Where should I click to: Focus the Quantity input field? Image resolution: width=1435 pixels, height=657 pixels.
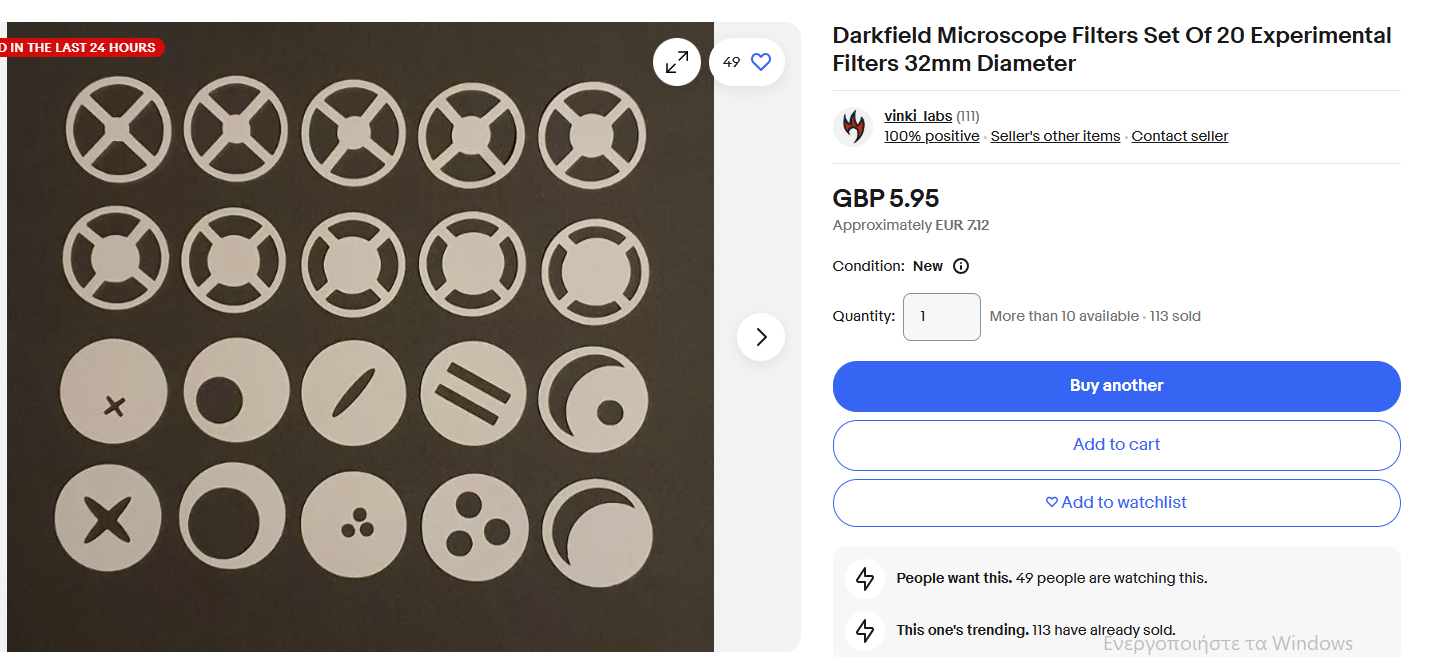coord(941,316)
